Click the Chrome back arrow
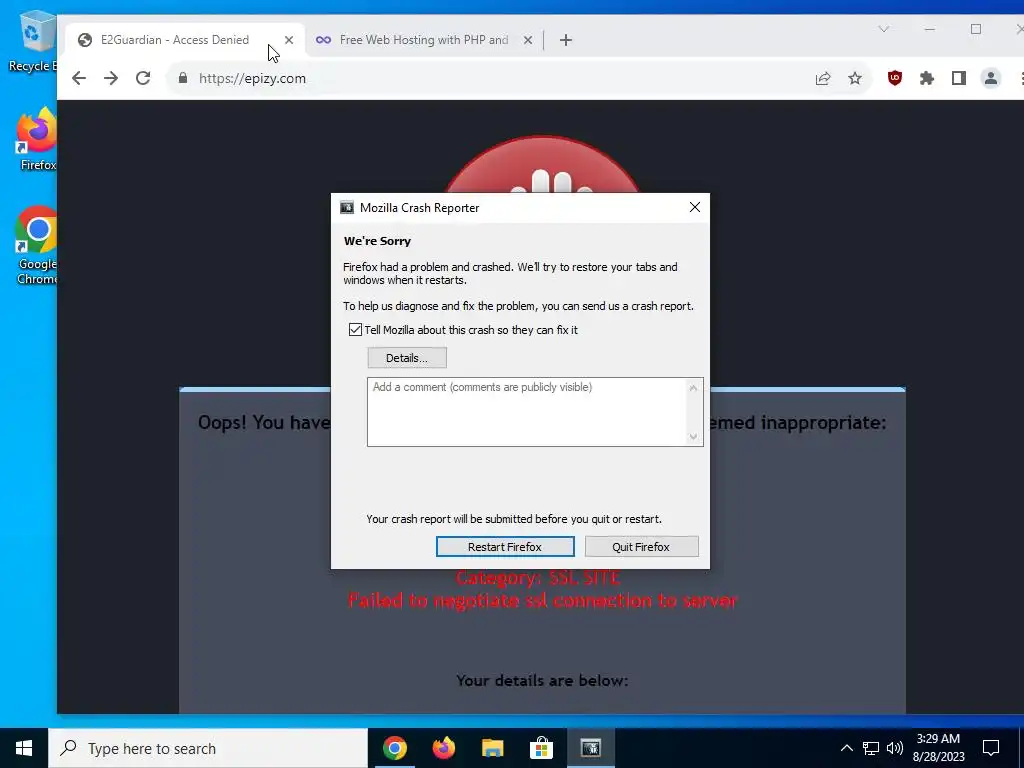The image size is (1024, 768). click(x=79, y=78)
